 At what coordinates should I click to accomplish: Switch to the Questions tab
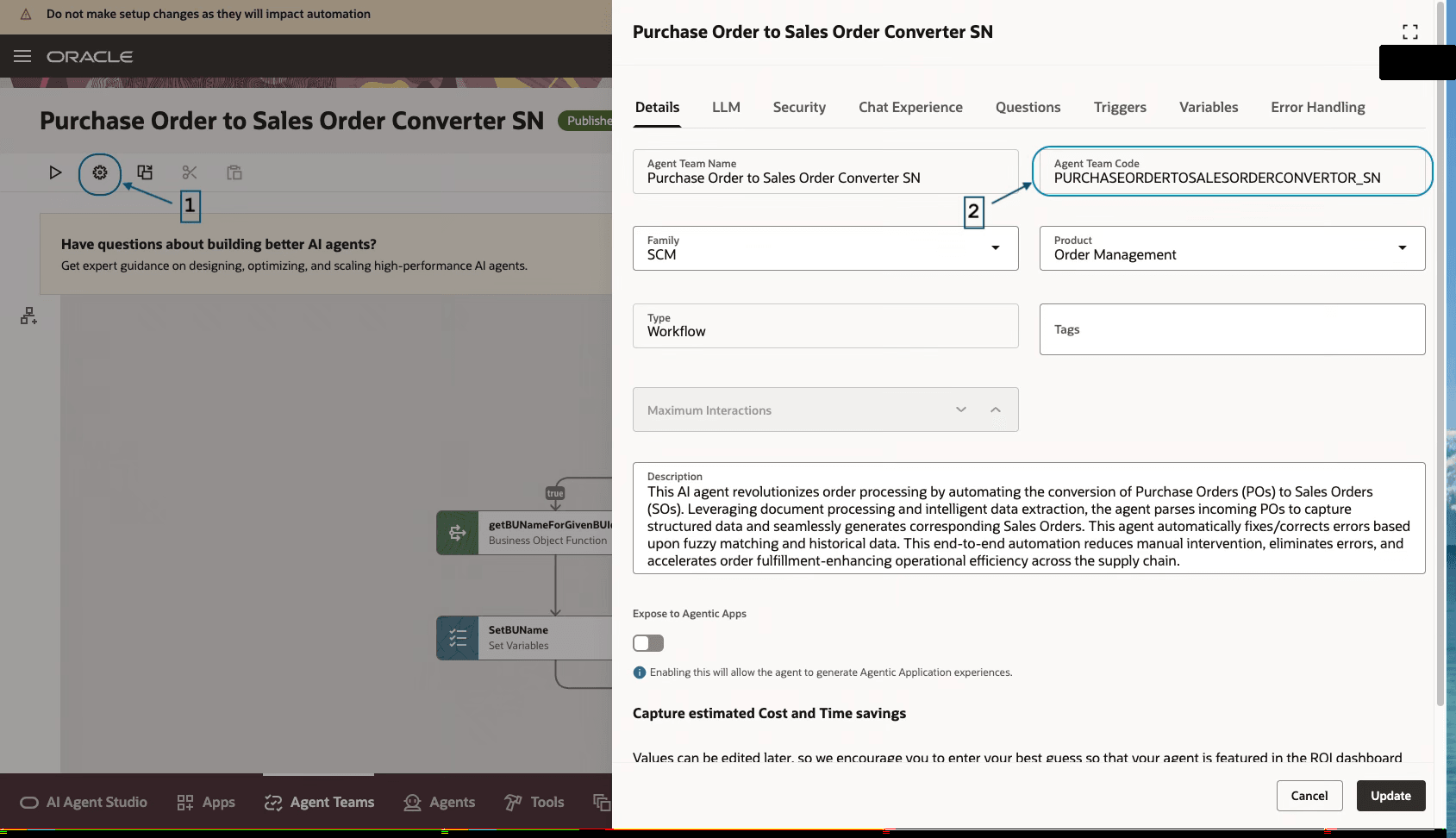1028,108
